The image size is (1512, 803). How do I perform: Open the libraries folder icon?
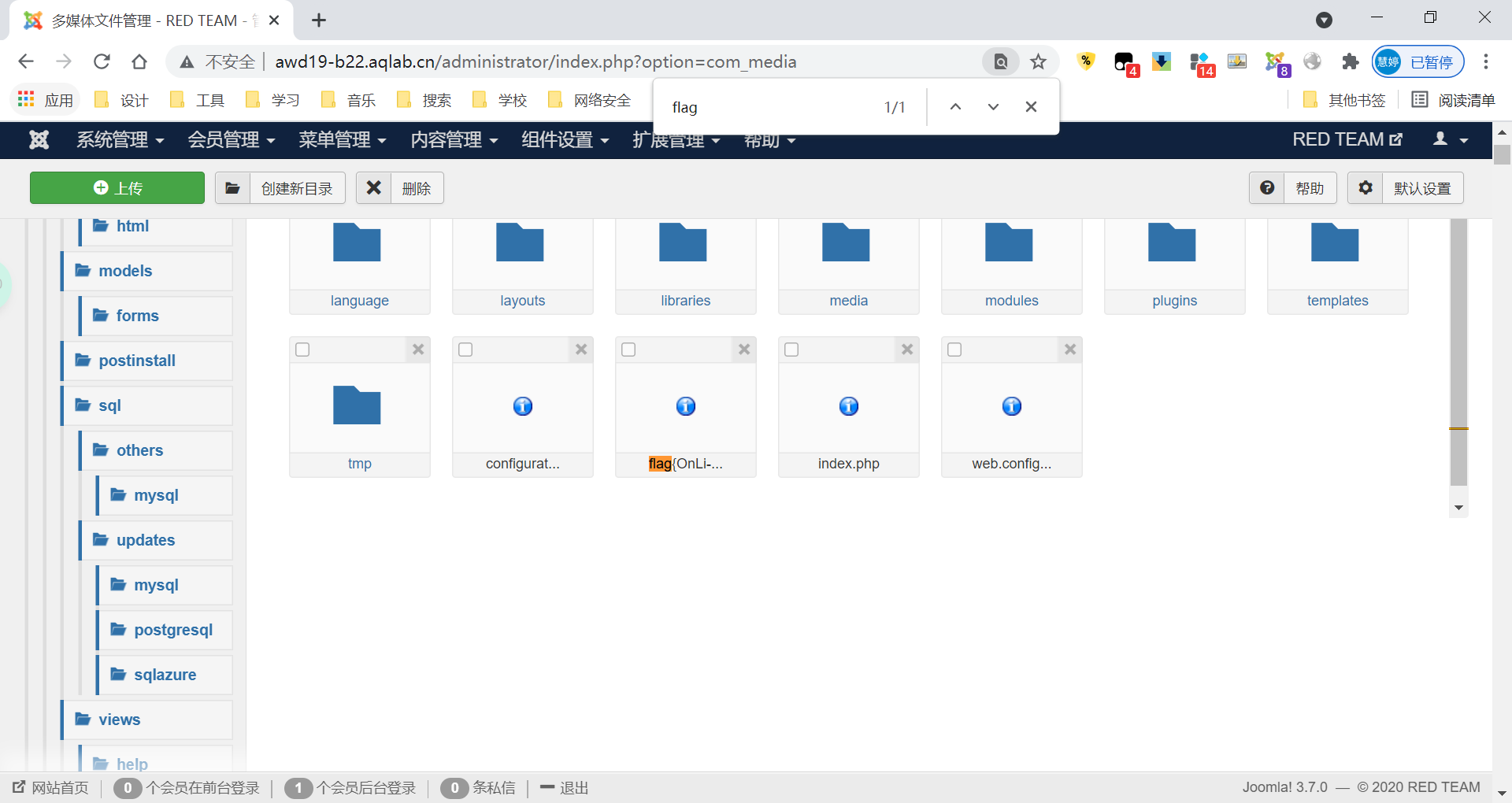[683, 242]
